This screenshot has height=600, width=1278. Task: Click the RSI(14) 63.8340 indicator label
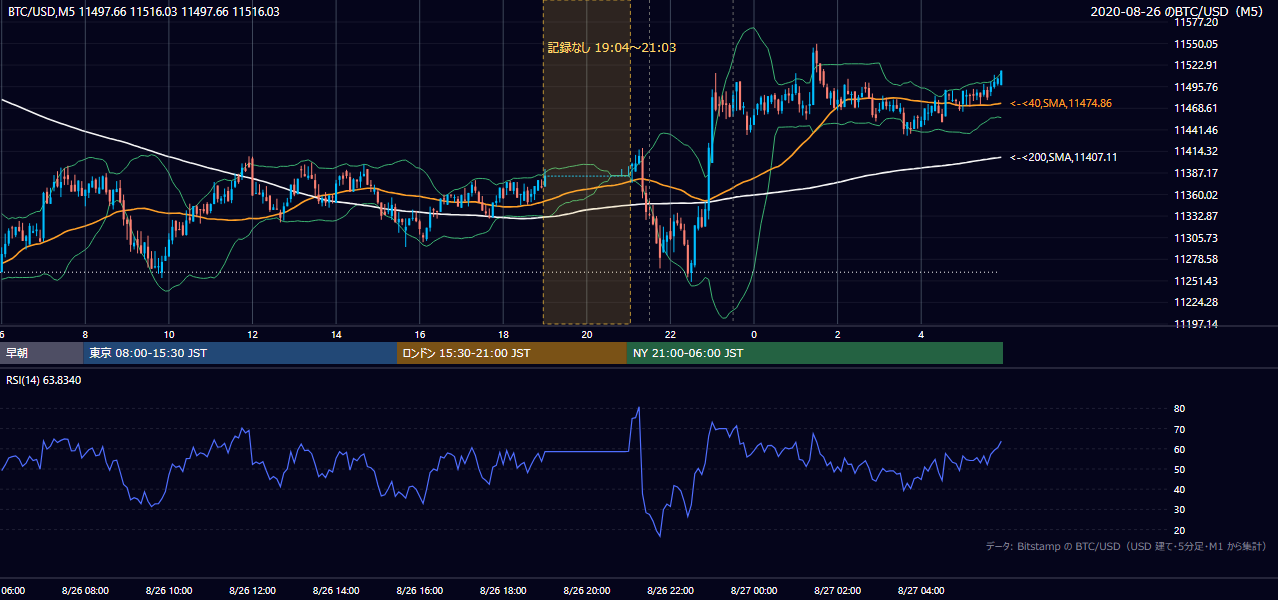click(44, 380)
